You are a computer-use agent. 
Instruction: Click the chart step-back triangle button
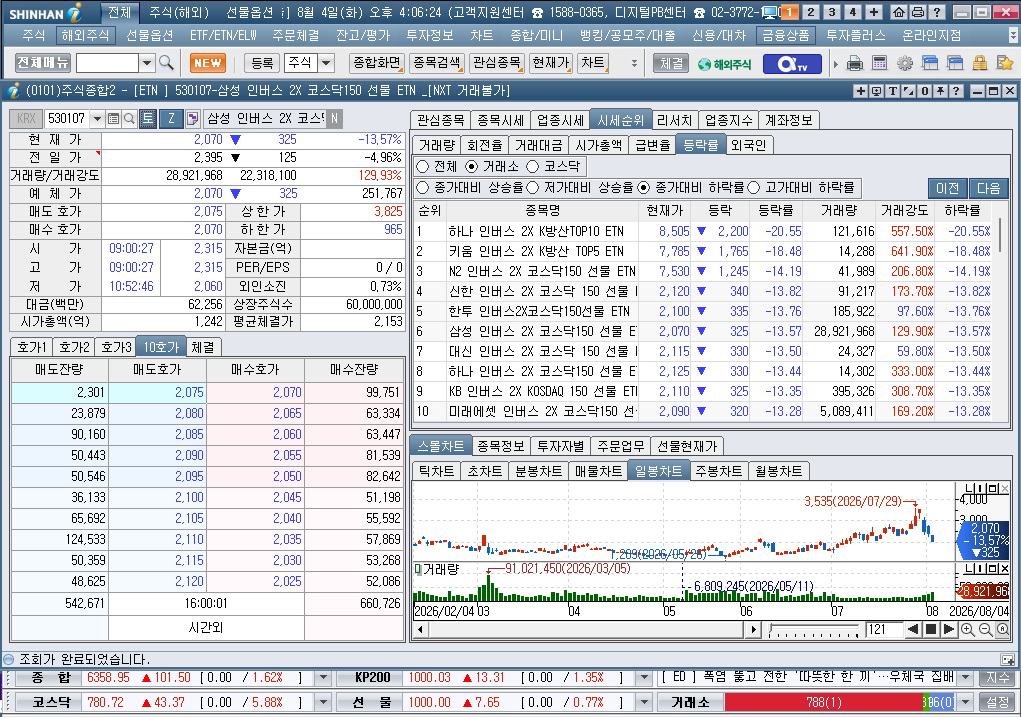pyautogui.click(x=913, y=629)
